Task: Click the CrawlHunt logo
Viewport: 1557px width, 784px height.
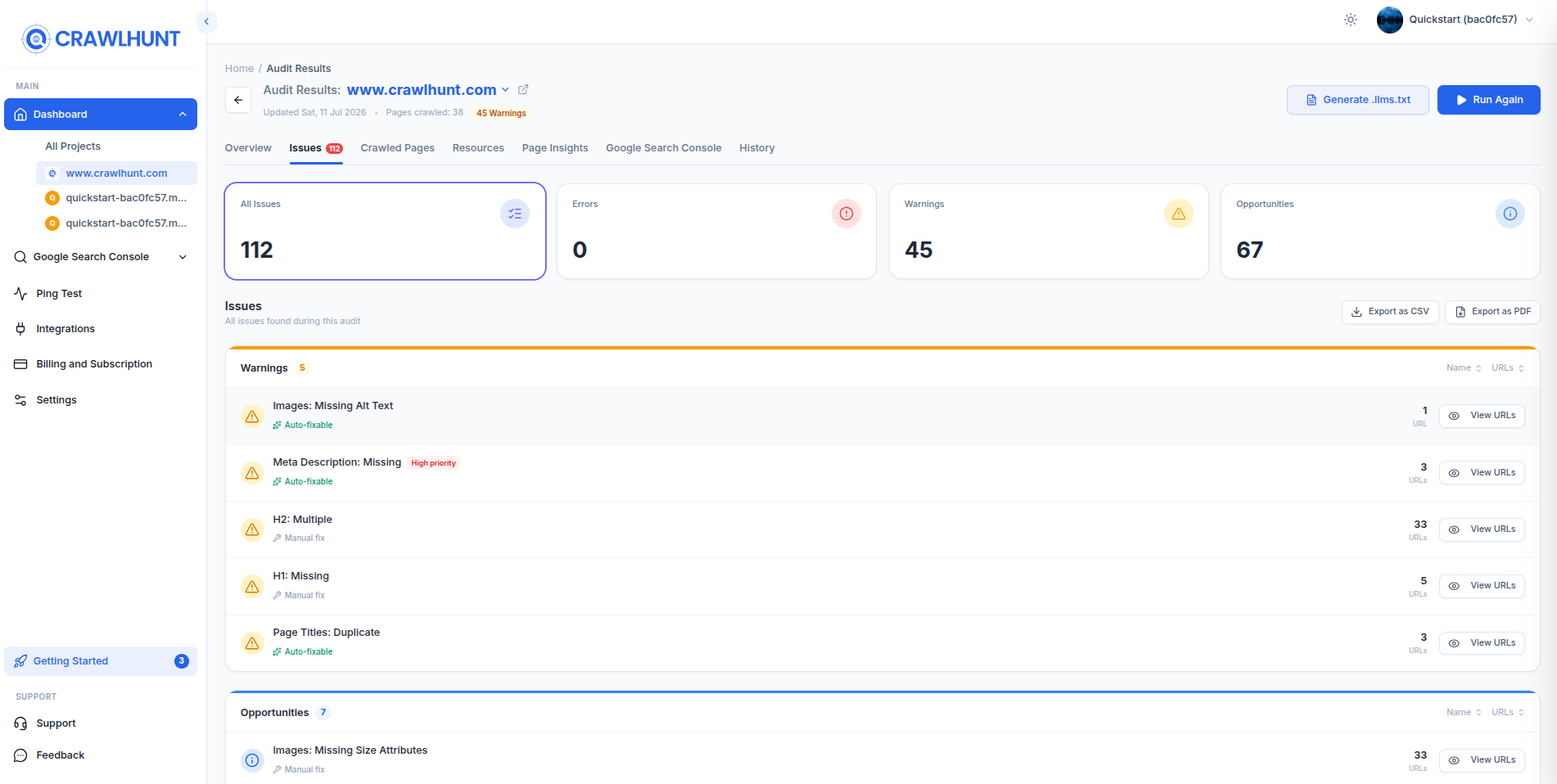Action: 101,38
